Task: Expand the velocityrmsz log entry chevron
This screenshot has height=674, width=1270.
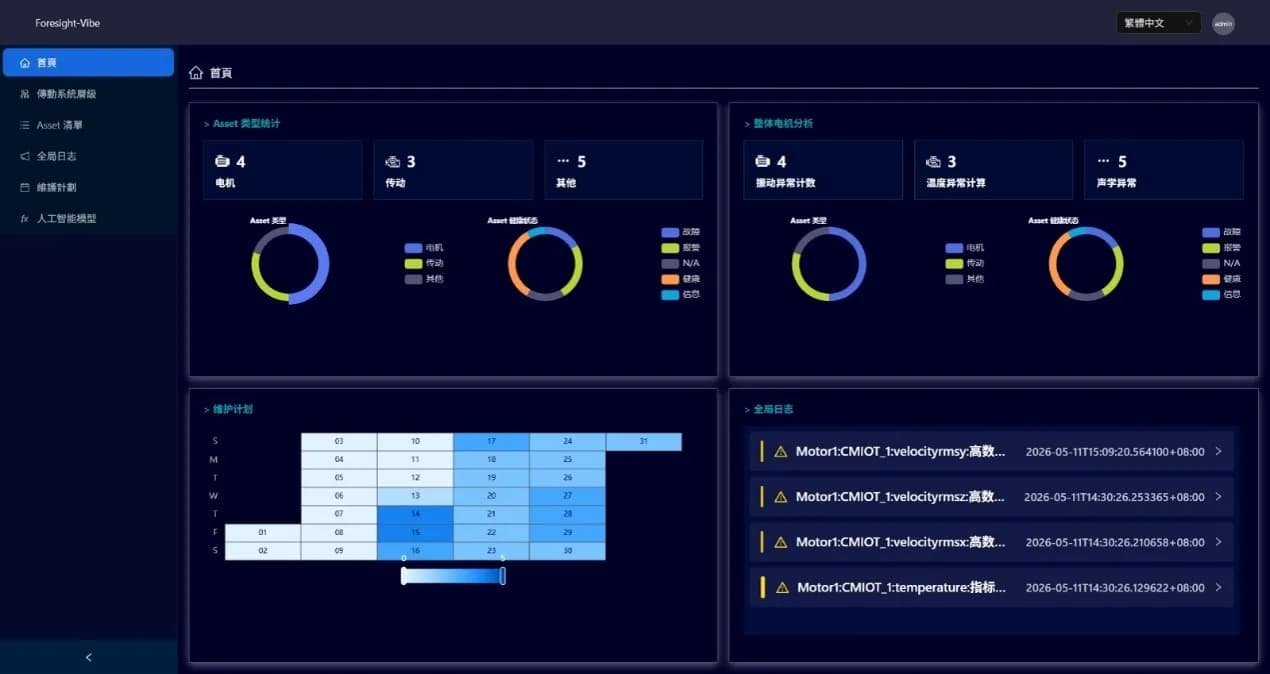Action: [x=1218, y=497]
